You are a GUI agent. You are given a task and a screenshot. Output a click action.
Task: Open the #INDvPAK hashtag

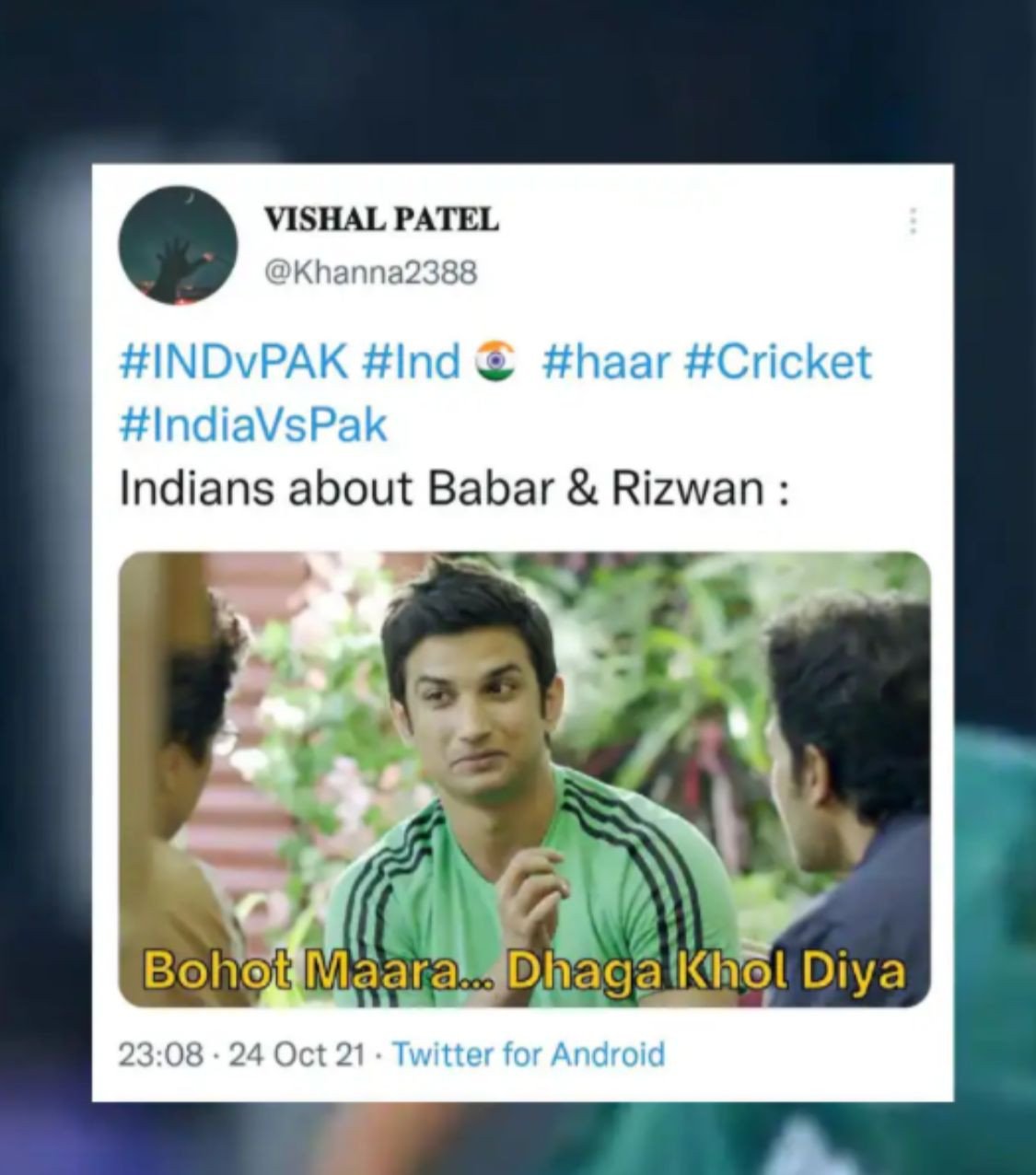click(x=234, y=361)
